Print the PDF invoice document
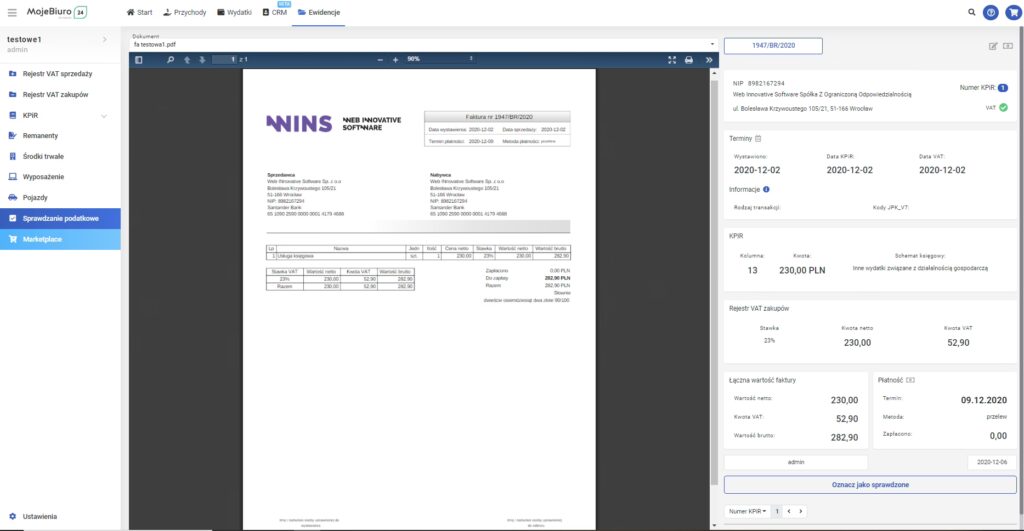The image size is (1024, 531). tap(688, 60)
